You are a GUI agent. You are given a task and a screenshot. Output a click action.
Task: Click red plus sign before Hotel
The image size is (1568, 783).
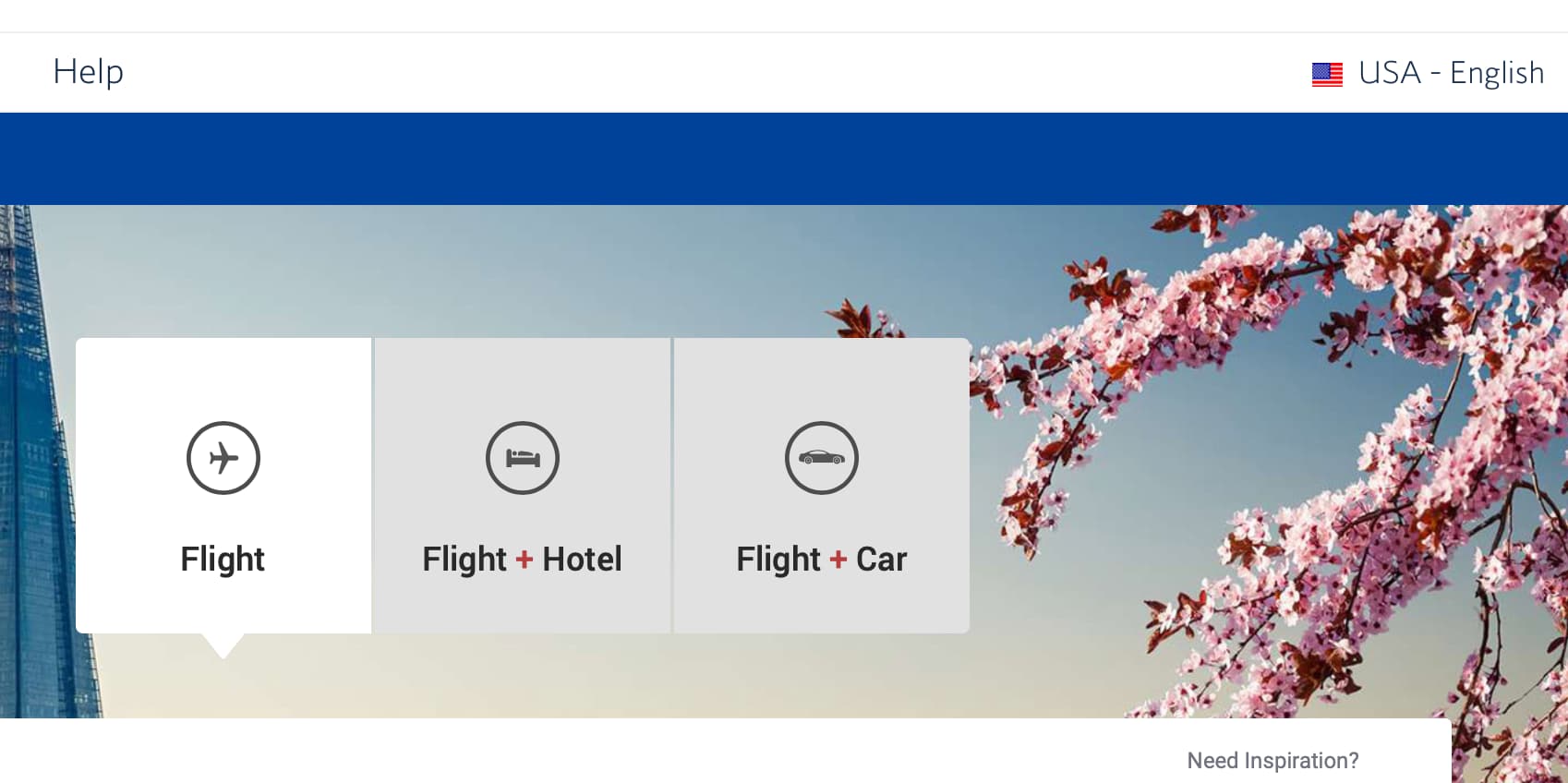click(525, 560)
